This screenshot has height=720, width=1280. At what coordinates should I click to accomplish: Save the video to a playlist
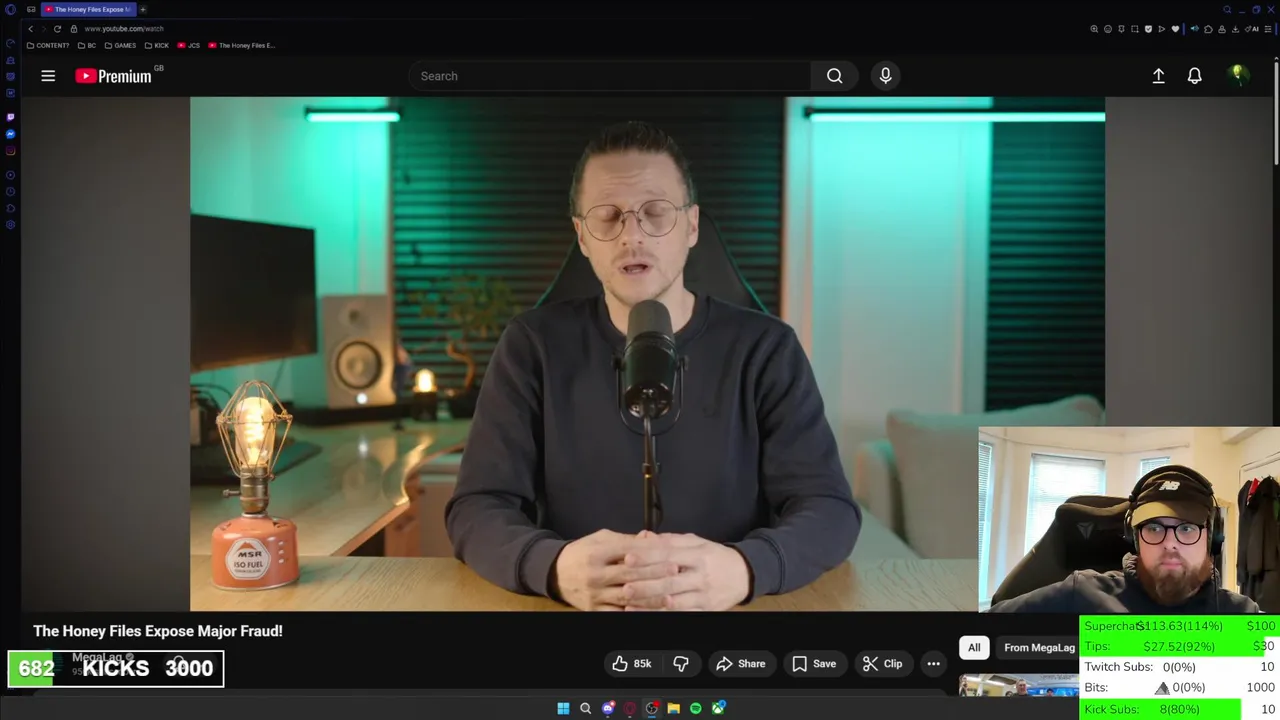[814, 664]
